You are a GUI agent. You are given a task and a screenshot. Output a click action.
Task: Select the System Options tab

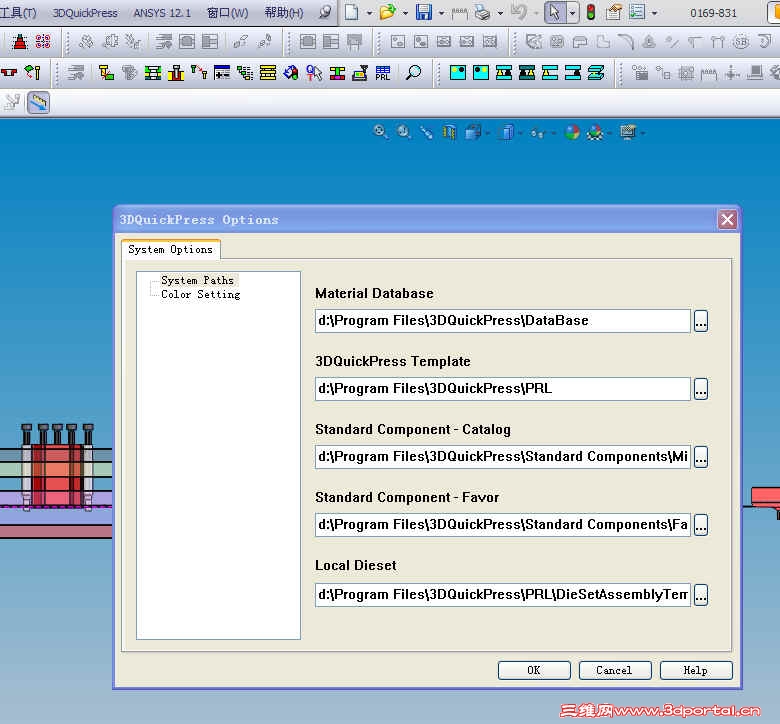(x=170, y=249)
